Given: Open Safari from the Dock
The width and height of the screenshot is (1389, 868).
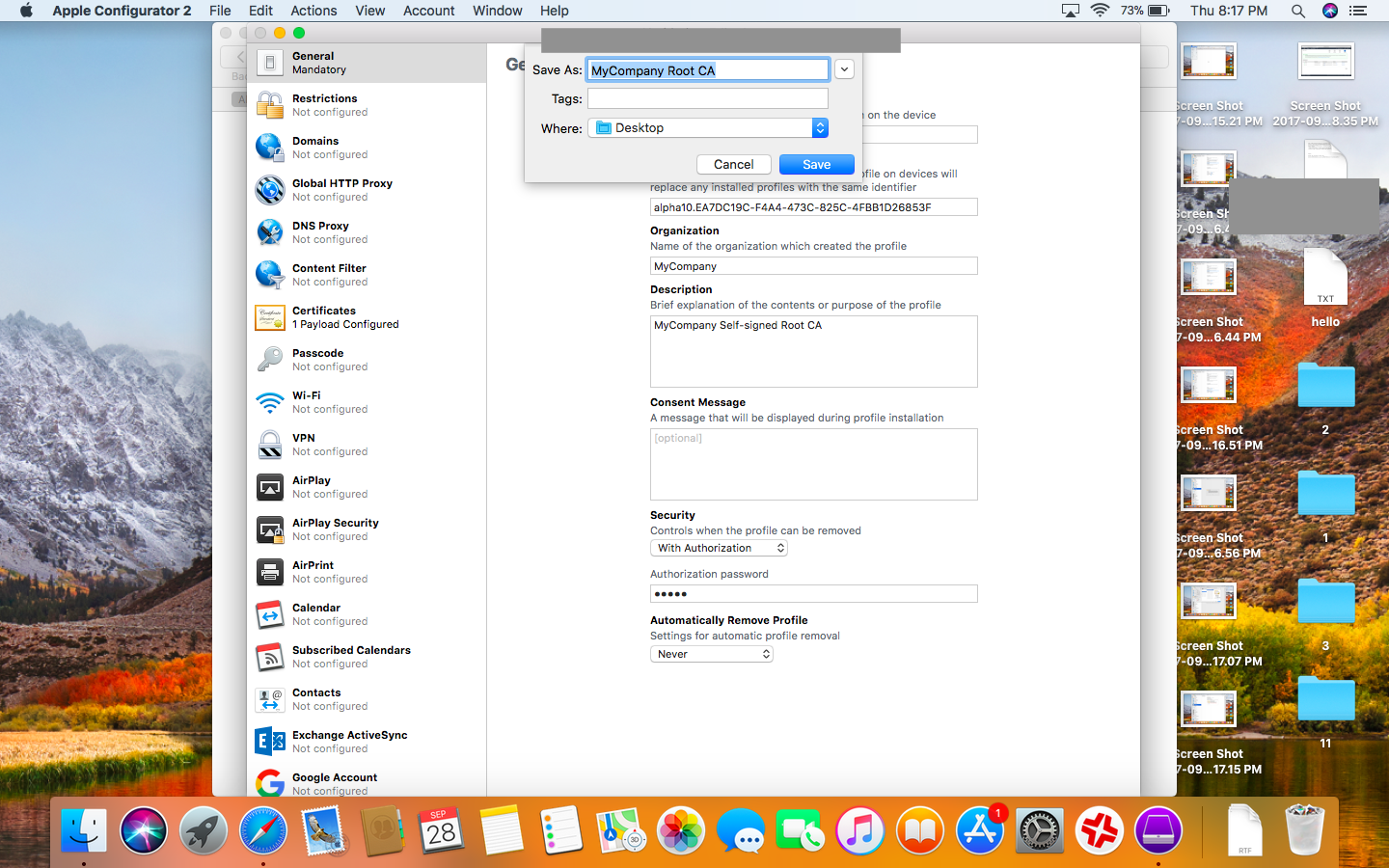Looking at the screenshot, I should (x=263, y=830).
